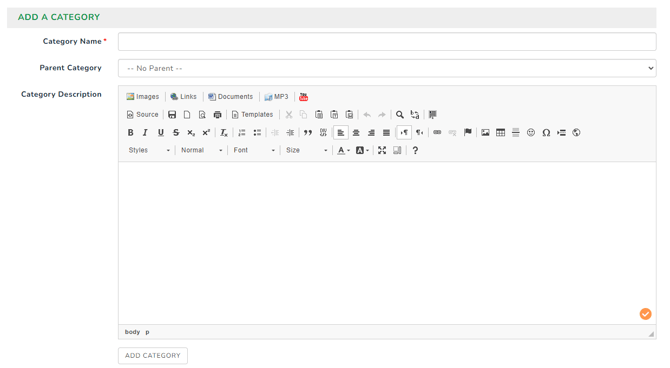Open the Normal paragraph format dropdown

click(201, 150)
